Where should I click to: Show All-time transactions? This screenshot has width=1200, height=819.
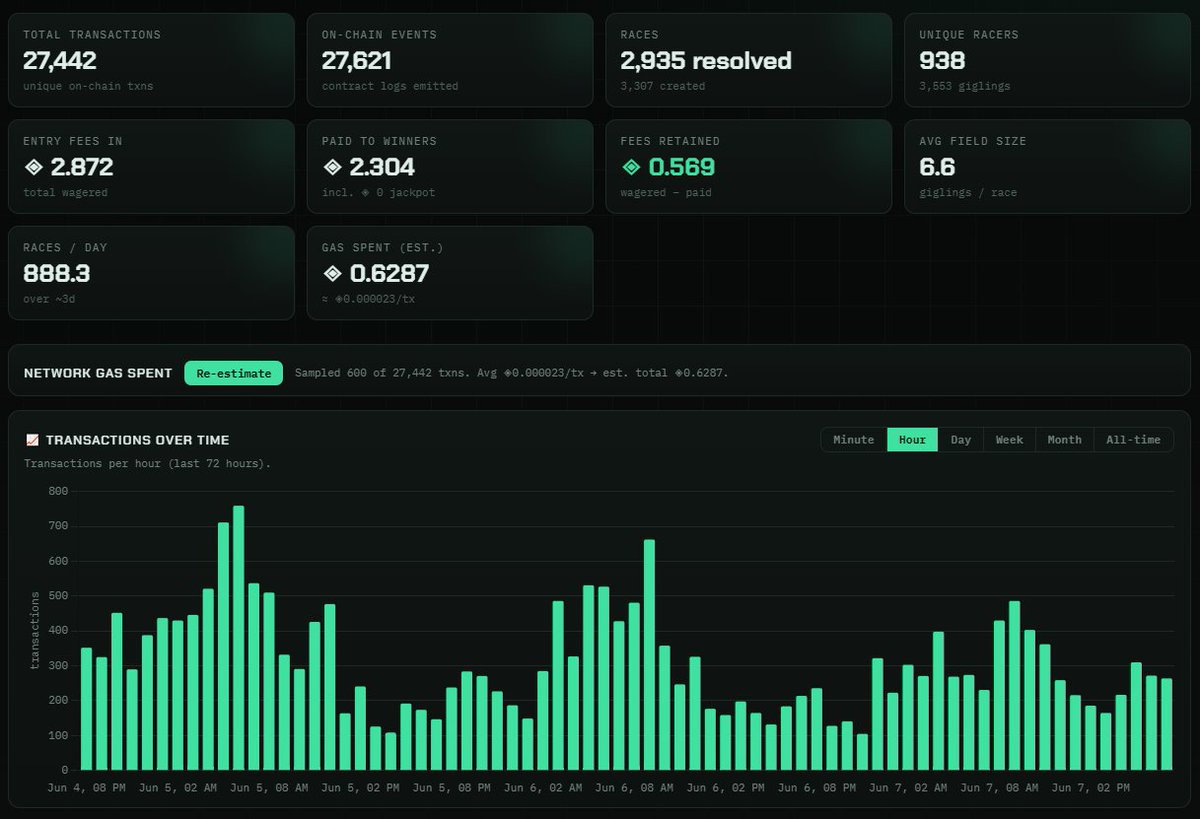click(1133, 440)
